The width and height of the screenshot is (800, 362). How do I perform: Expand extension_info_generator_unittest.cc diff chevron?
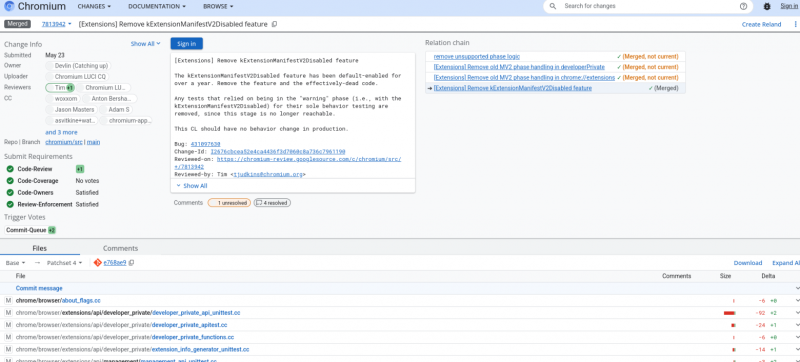(797, 349)
